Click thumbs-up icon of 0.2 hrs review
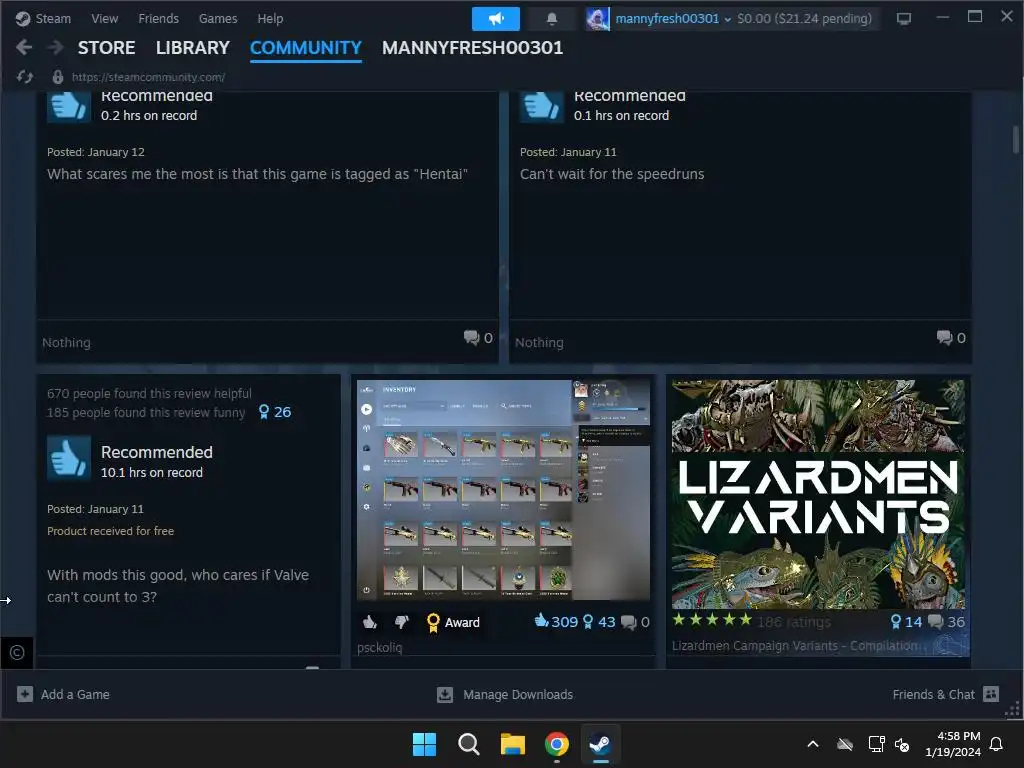The height and width of the screenshot is (768, 1024). (x=69, y=106)
